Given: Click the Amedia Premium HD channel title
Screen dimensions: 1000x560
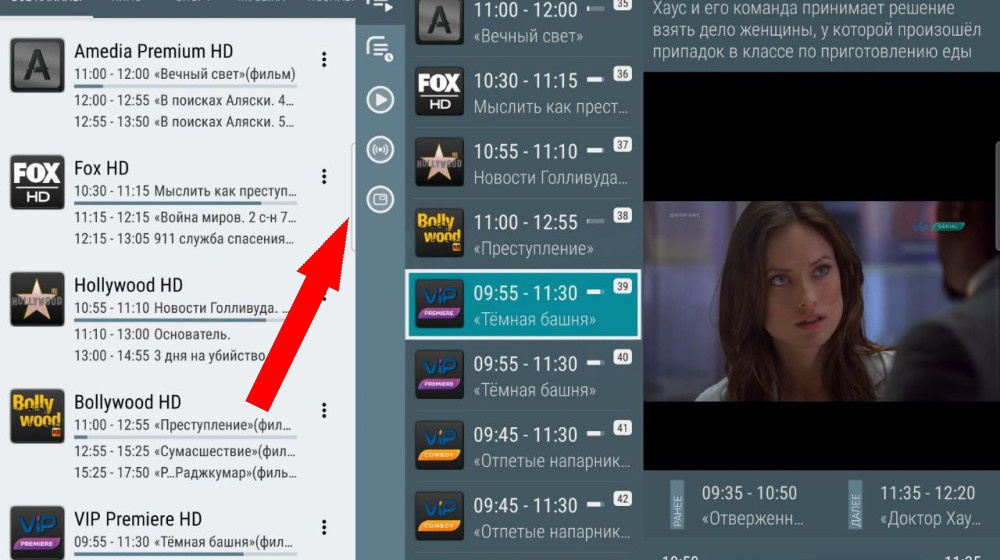Looking at the screenshot, I should (x=154, y=51).
